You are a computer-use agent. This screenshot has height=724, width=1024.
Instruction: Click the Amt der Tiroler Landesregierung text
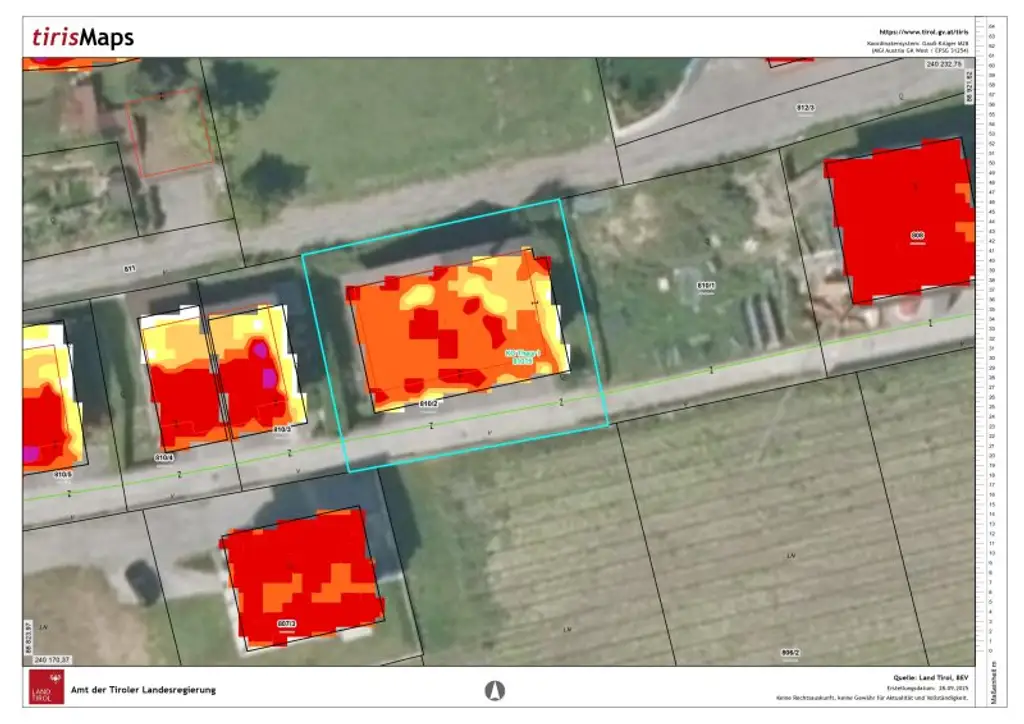tap(143, 690)
